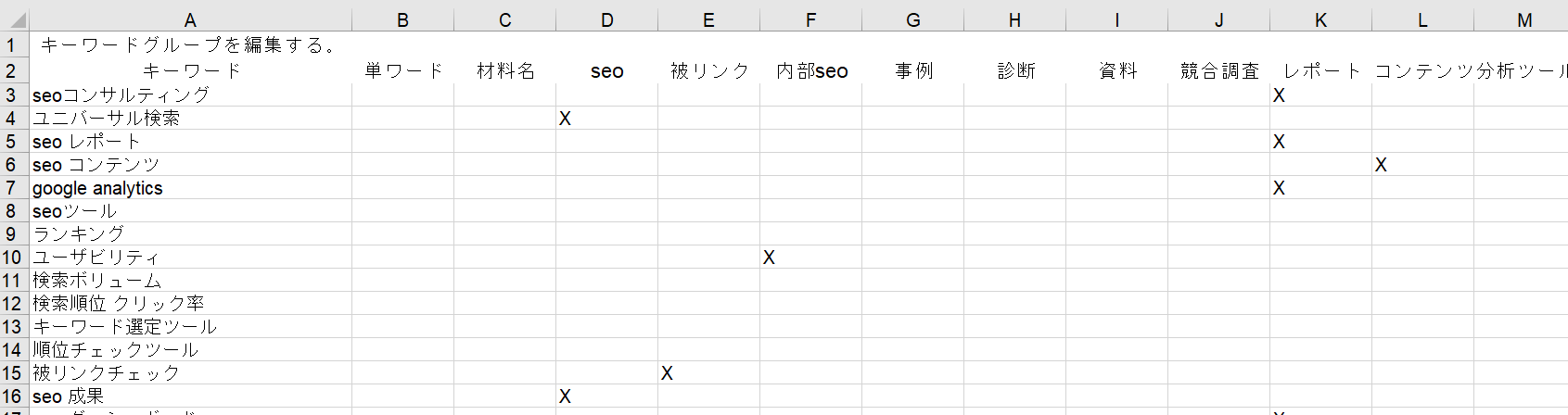
Task: Select the 内部seo heading cell
Action: coord(810,70)
